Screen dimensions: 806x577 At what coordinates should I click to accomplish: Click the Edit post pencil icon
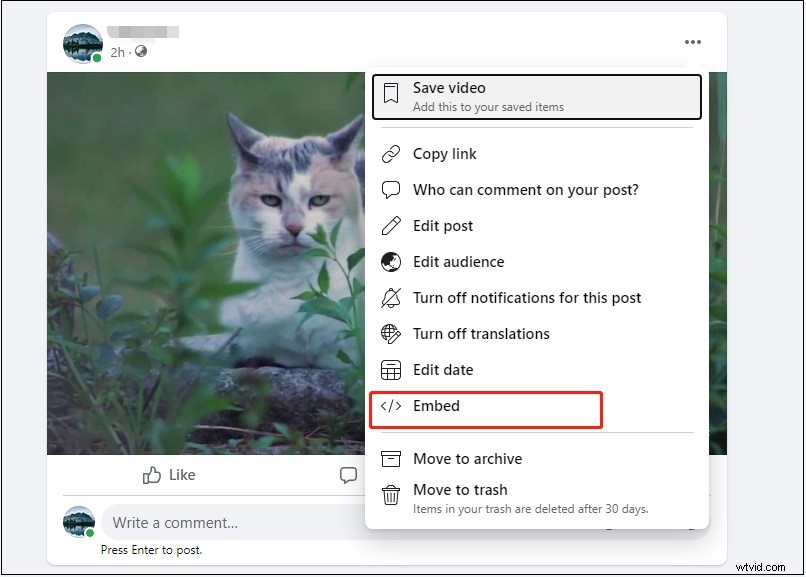390,226
